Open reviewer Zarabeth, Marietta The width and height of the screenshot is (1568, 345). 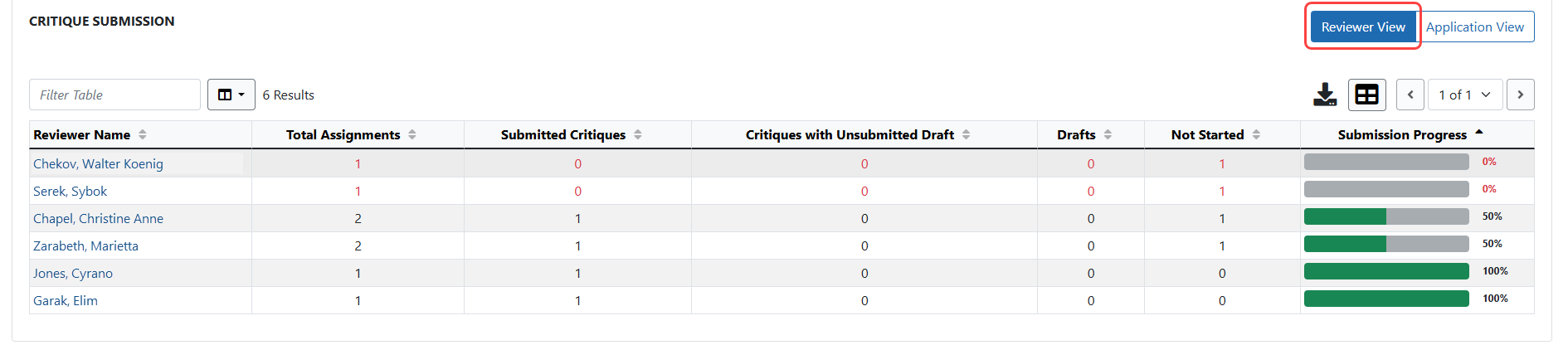85,245
